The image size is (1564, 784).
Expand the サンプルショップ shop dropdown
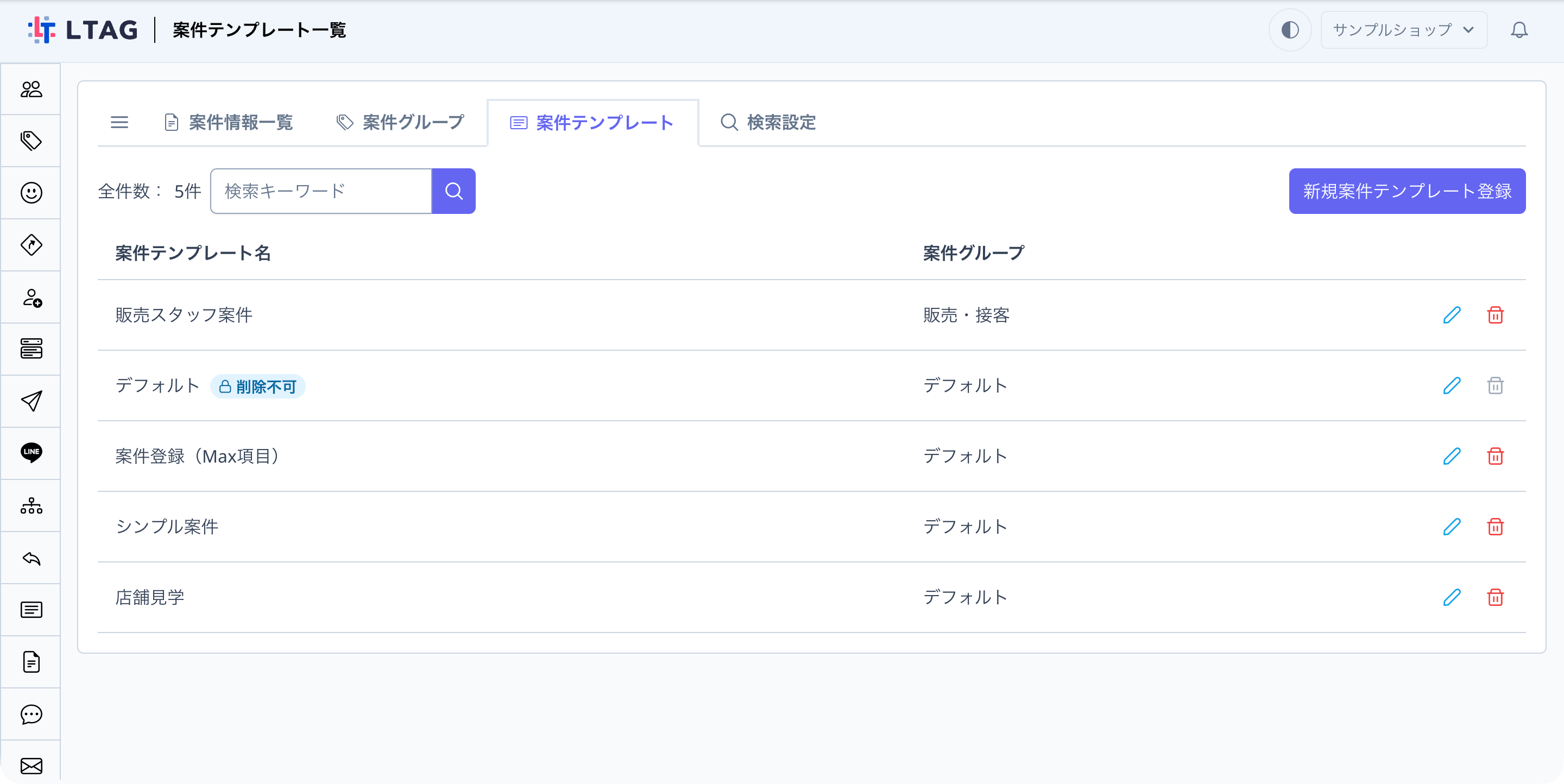click(1404, 30)
